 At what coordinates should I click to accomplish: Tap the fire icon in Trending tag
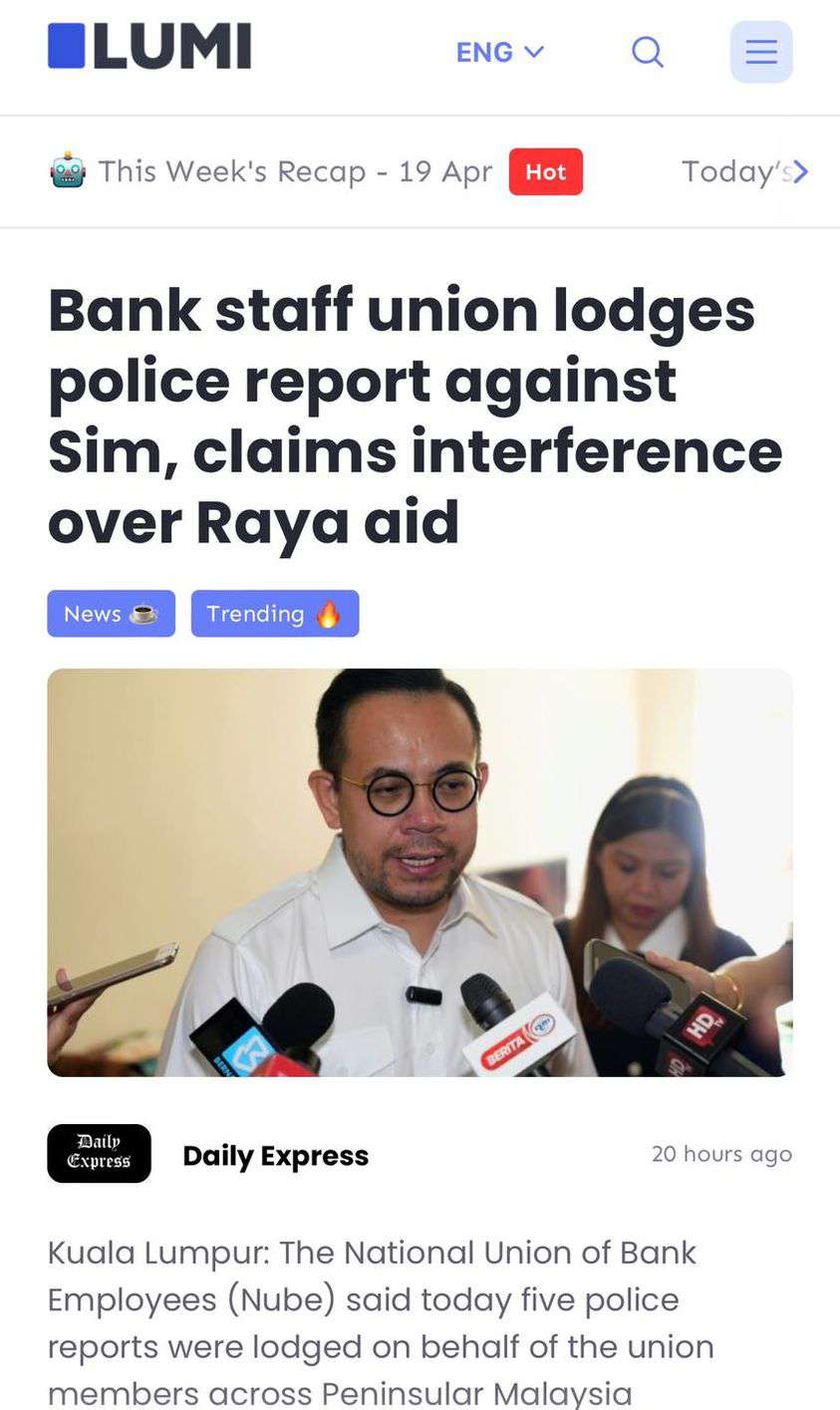tap(328, 614)
